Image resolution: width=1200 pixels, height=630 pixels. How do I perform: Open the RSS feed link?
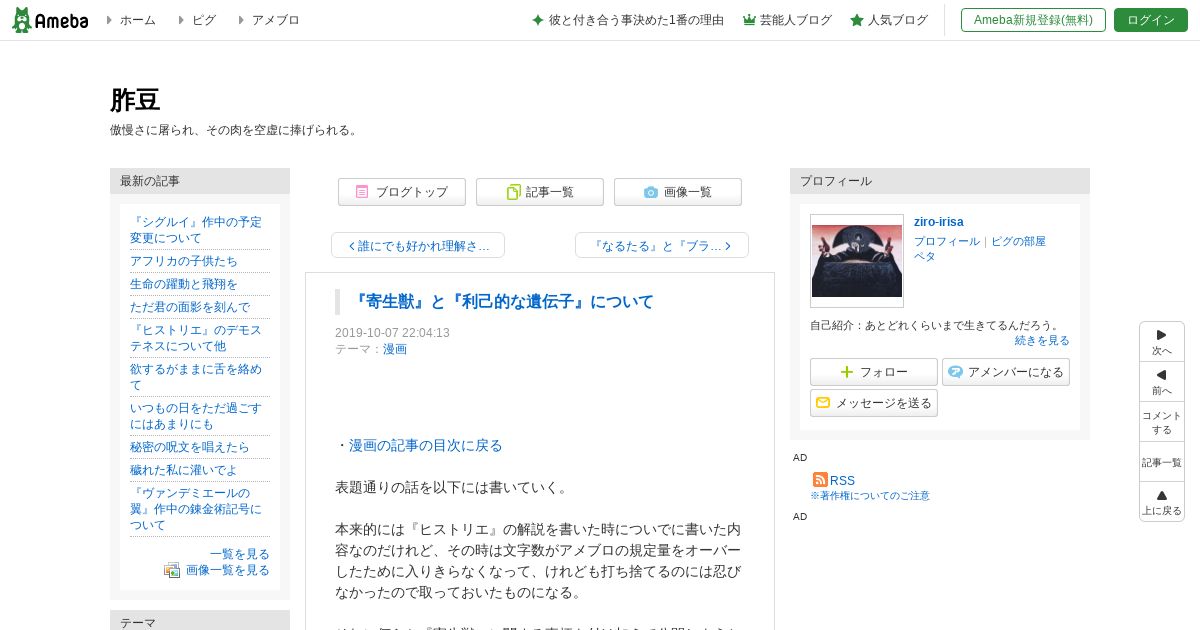842,480
